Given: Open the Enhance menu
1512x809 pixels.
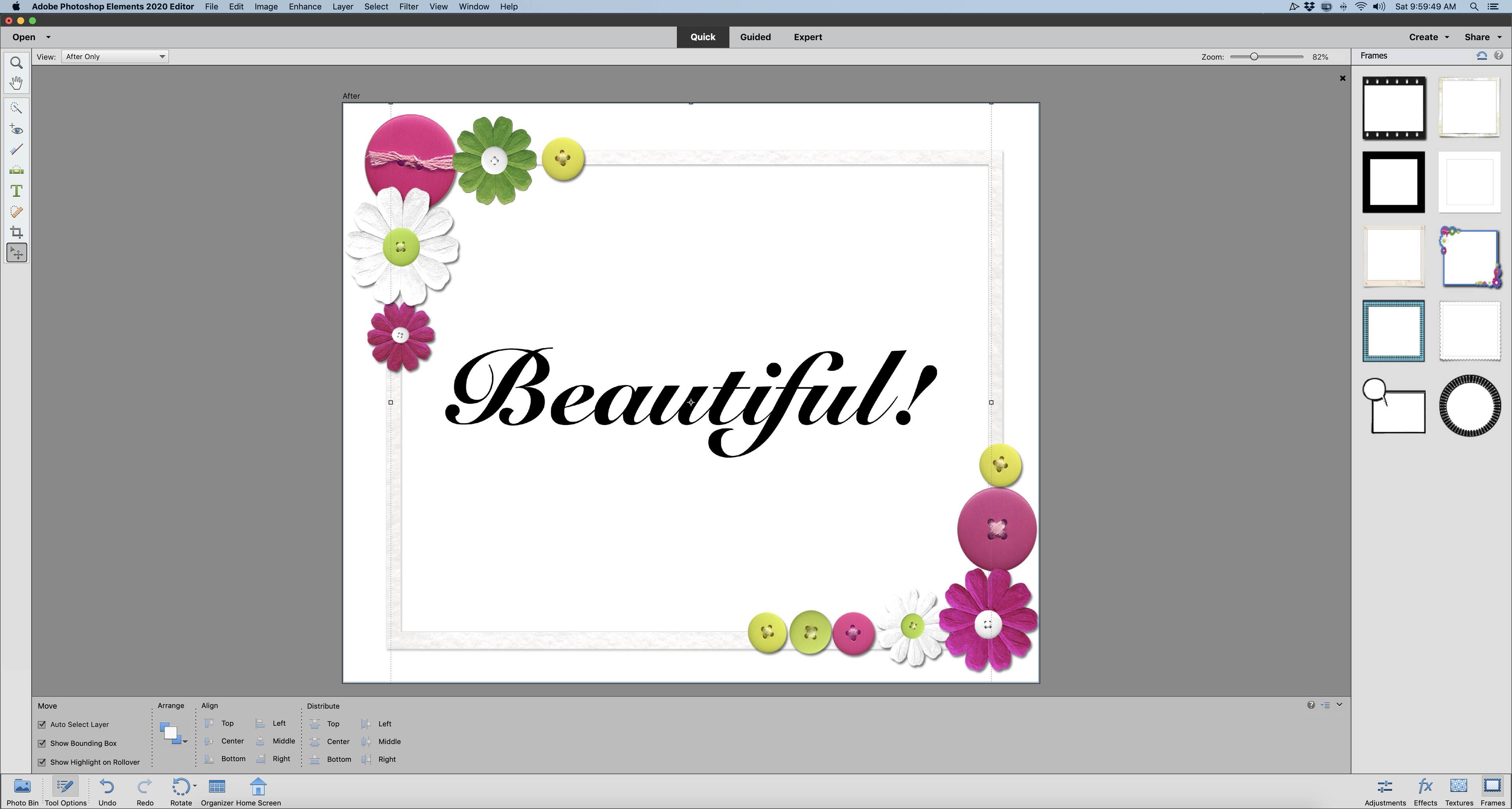Looking at the screenshot, I should (305, 6).
